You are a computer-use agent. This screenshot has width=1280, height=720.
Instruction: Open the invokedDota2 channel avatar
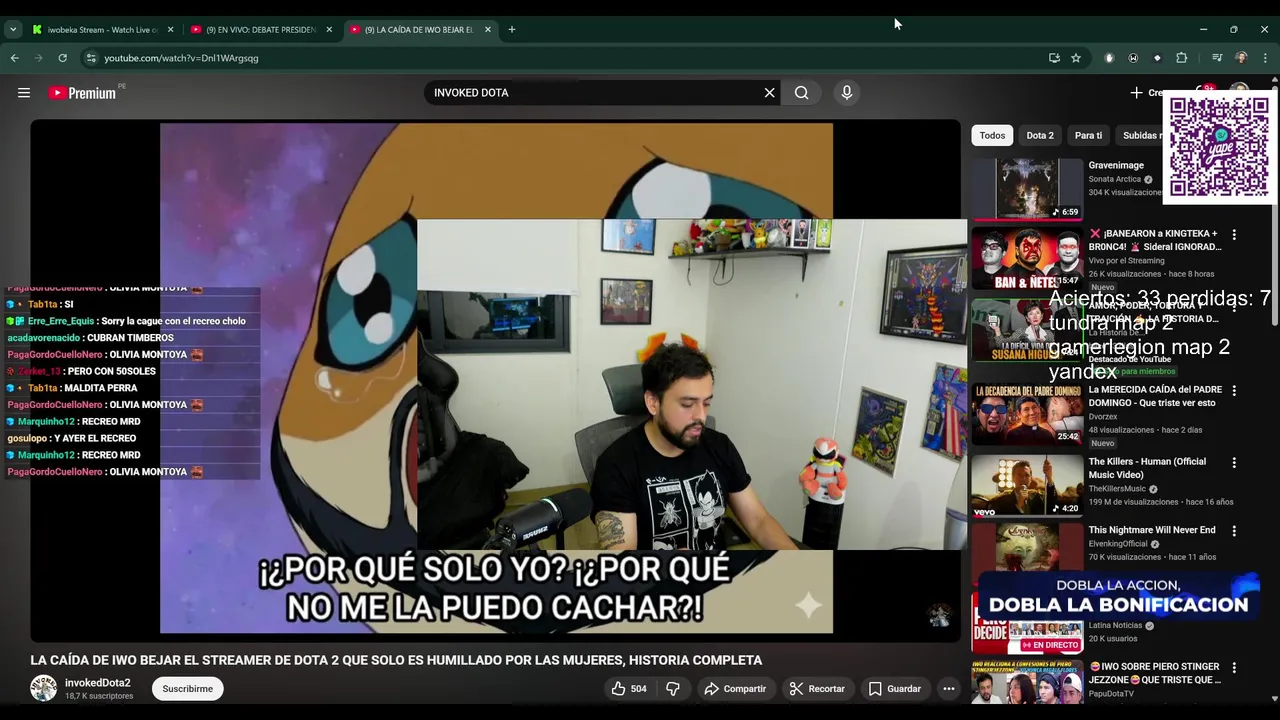tap(44, 688)
